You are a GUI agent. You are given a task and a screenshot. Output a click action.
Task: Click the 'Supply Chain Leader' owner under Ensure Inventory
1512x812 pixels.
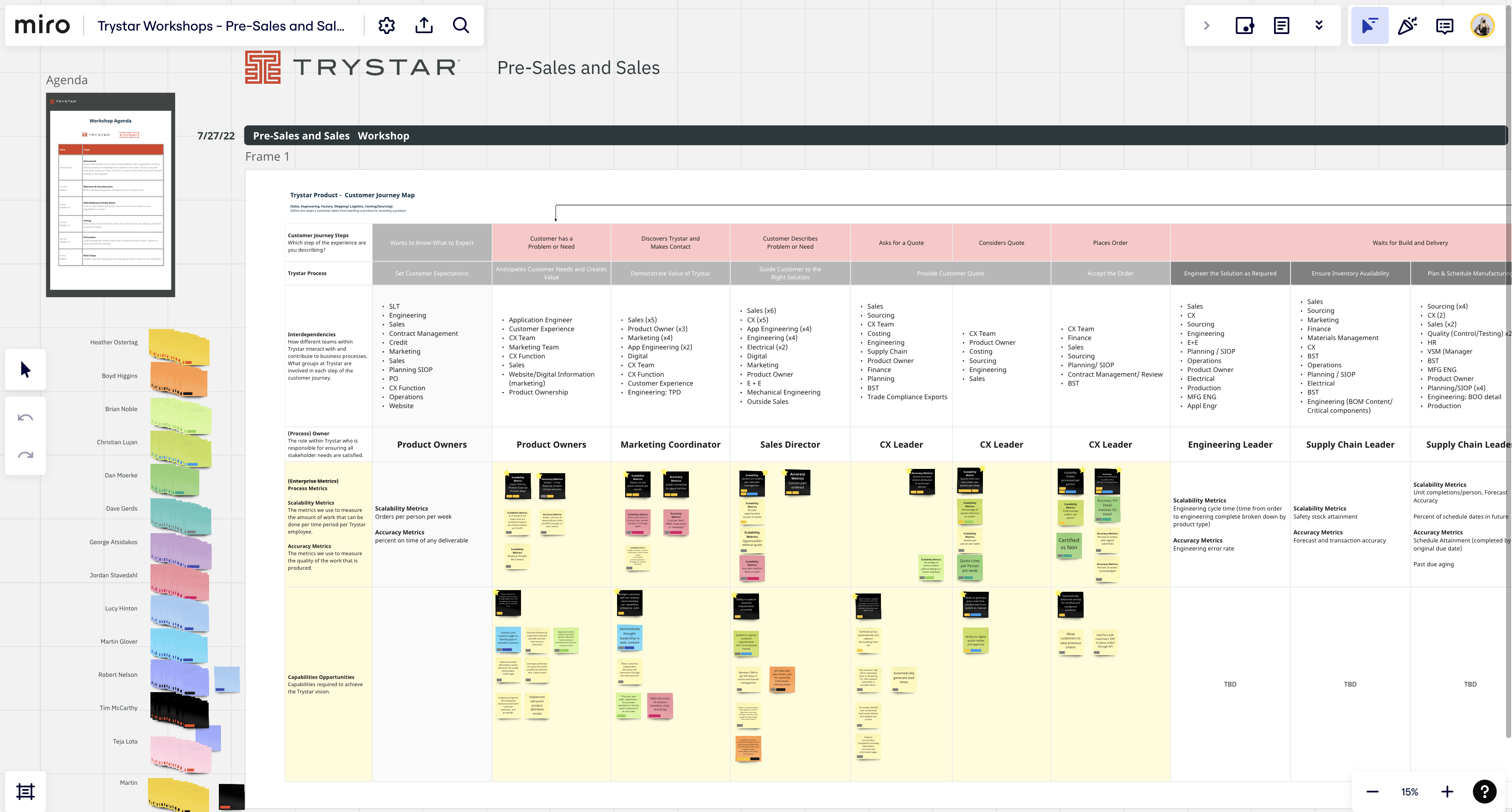(1350, 444)
